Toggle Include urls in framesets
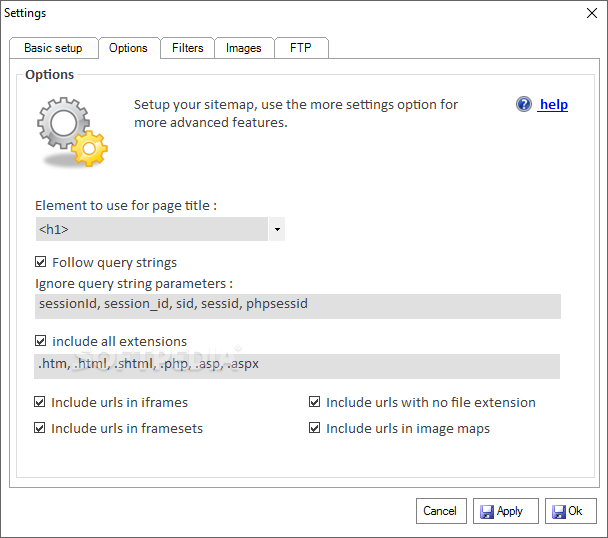Viewport: 608px width, 538px height. coord(41,428)
